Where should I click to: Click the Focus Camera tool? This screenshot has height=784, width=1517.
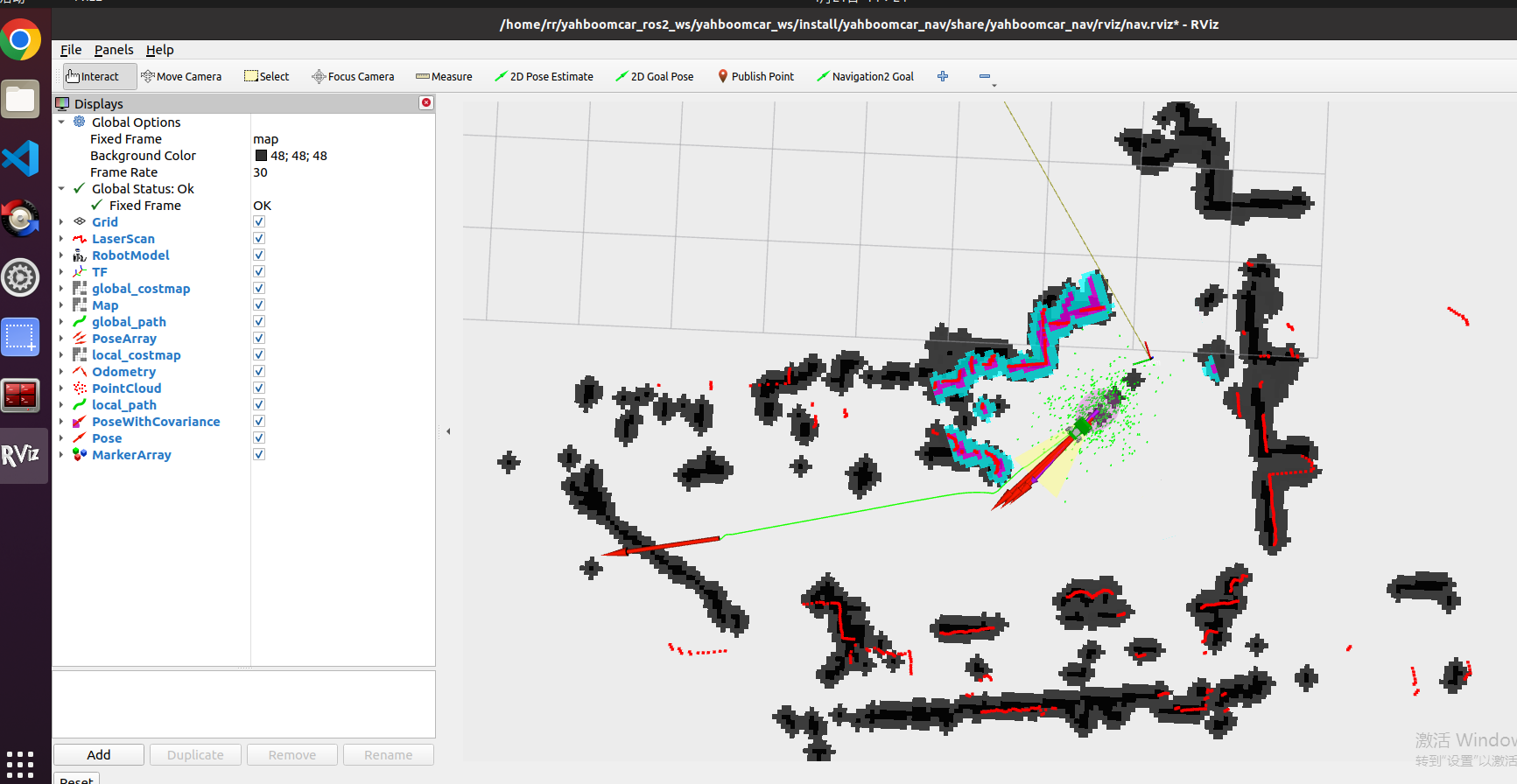point(353,77)
